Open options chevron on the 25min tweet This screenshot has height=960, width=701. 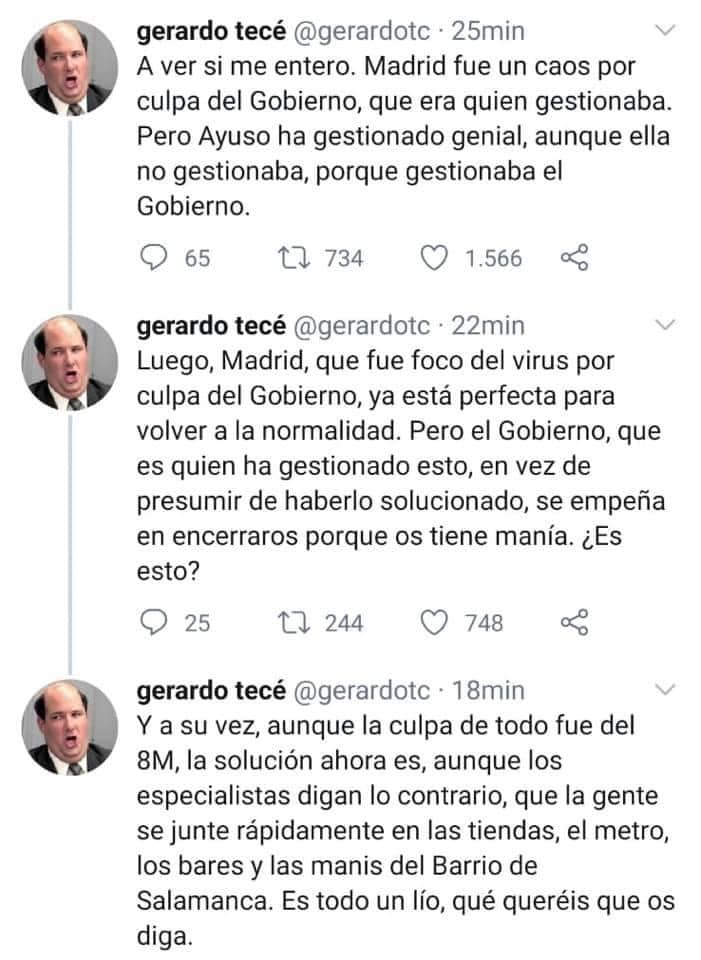pyautogui.click(x=665, y=33)
